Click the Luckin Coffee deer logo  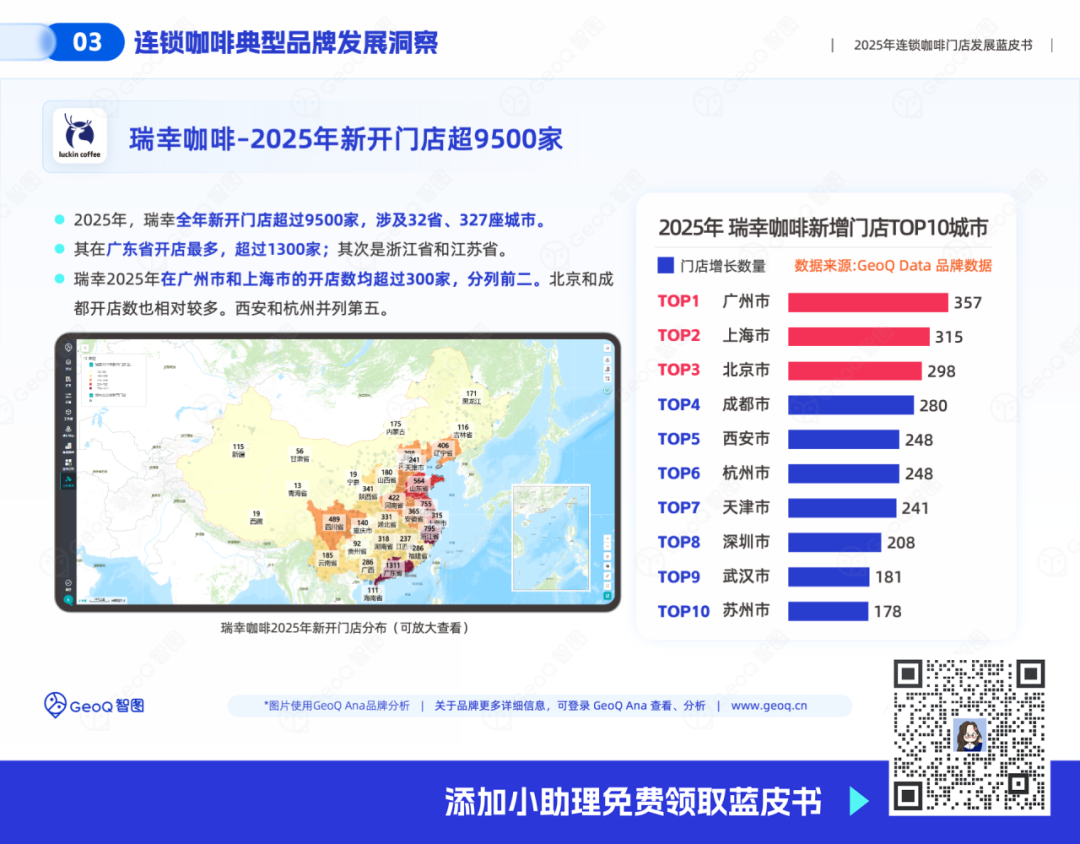pos(78,138)
